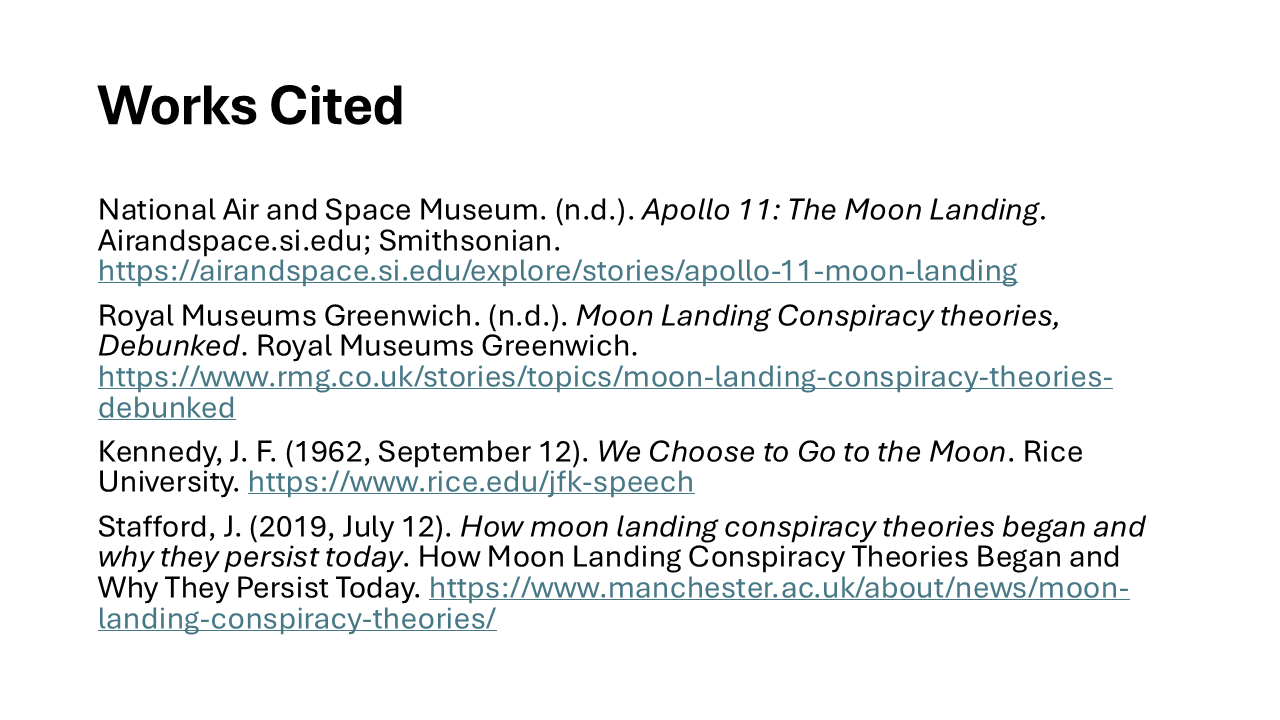The width and height of the screenshot is (1280, 720).
Task: Open the manchester.ac.uk moon landing news link
Action: [614, 603]
